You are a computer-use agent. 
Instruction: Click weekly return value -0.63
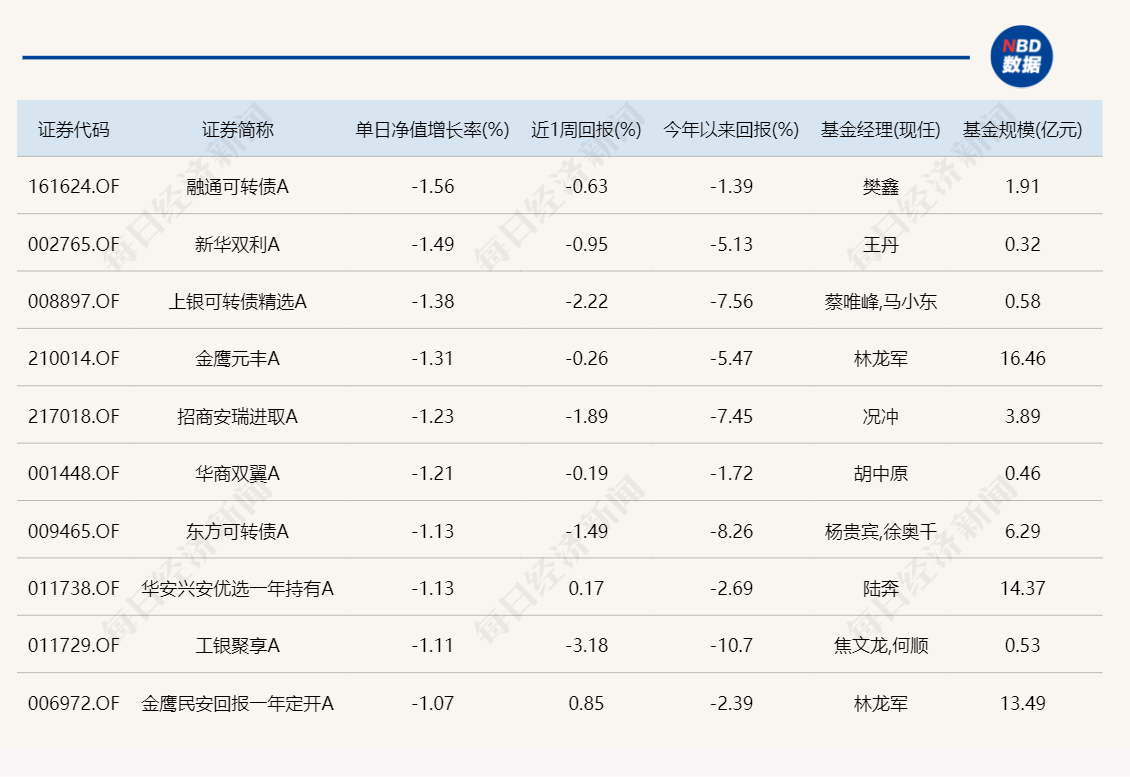point(586,187)
